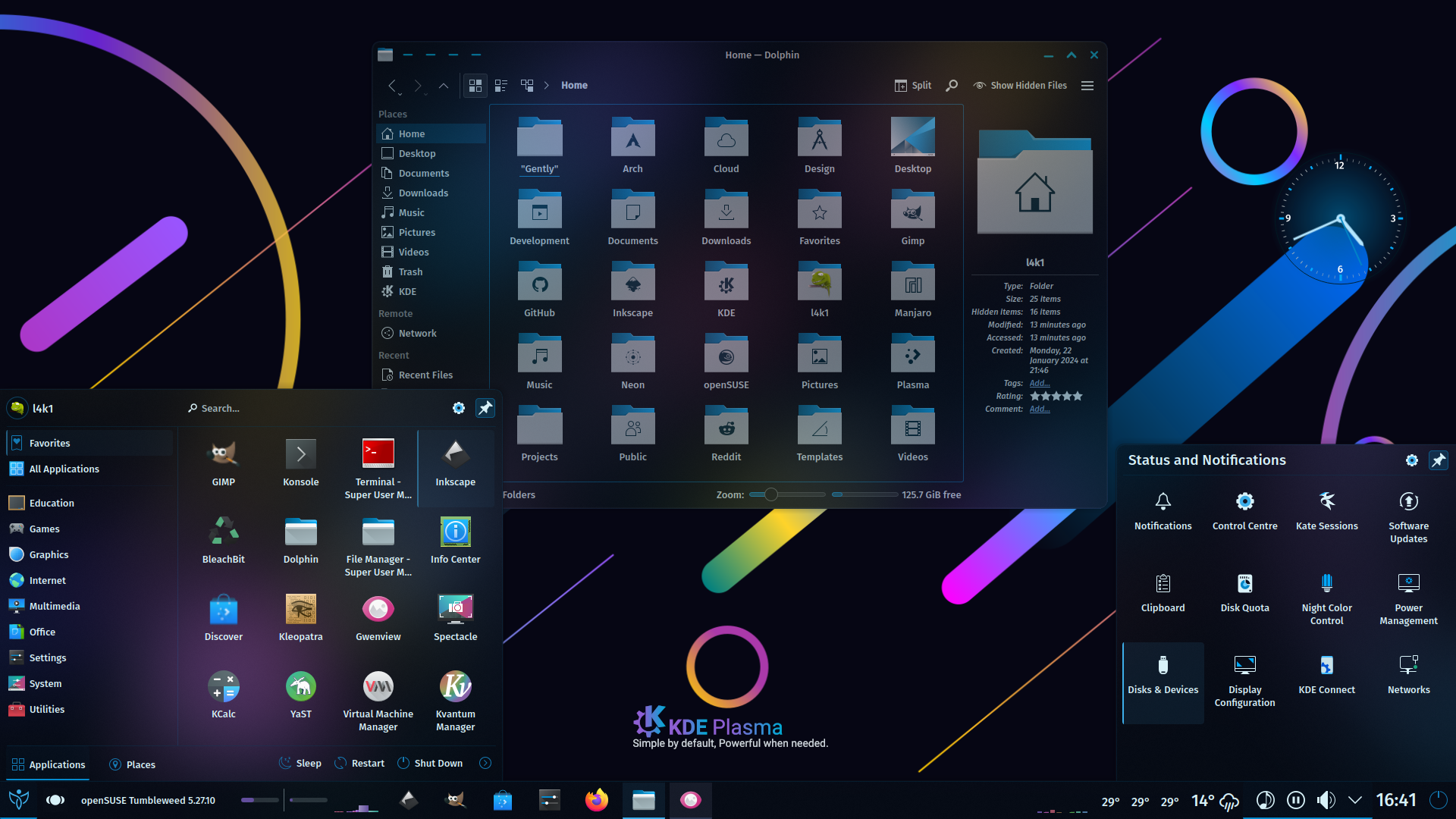Screen dimensions: 1456x819
Task: Open Back history arrow in Dolphin
Action: pyautogui.click(x=392, y=86)
